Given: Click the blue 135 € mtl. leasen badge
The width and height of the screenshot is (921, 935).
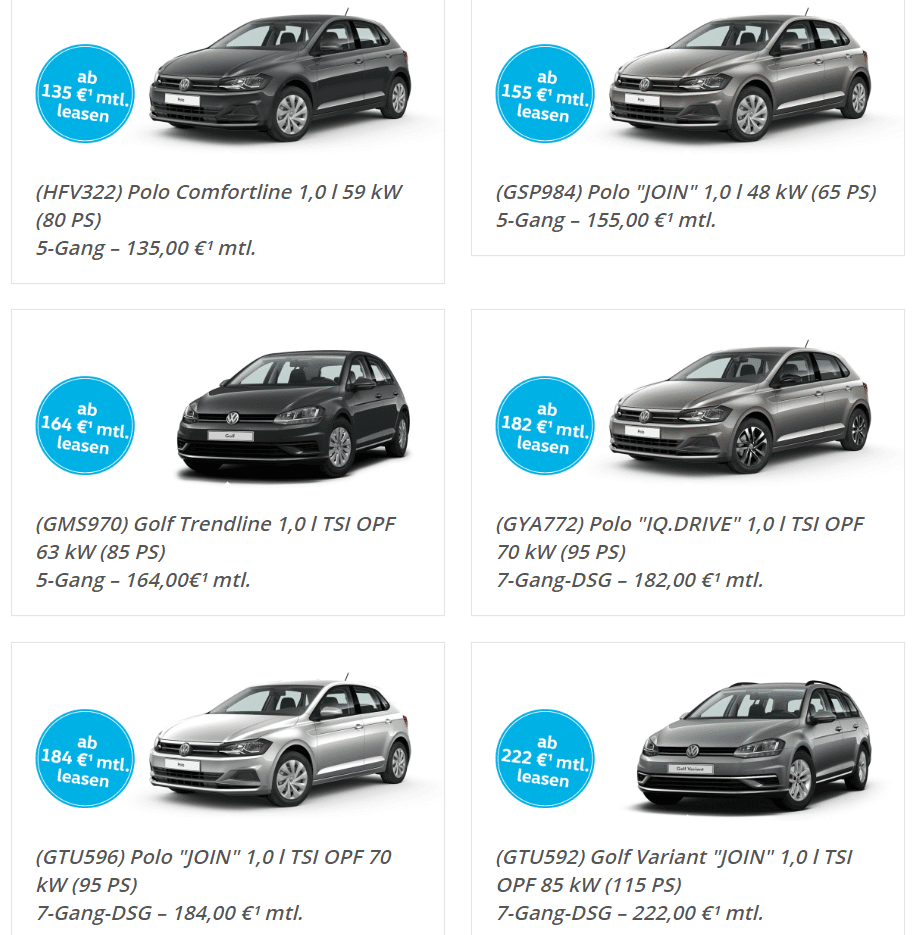Looking at the screenshot, I should tap(85, 94).
